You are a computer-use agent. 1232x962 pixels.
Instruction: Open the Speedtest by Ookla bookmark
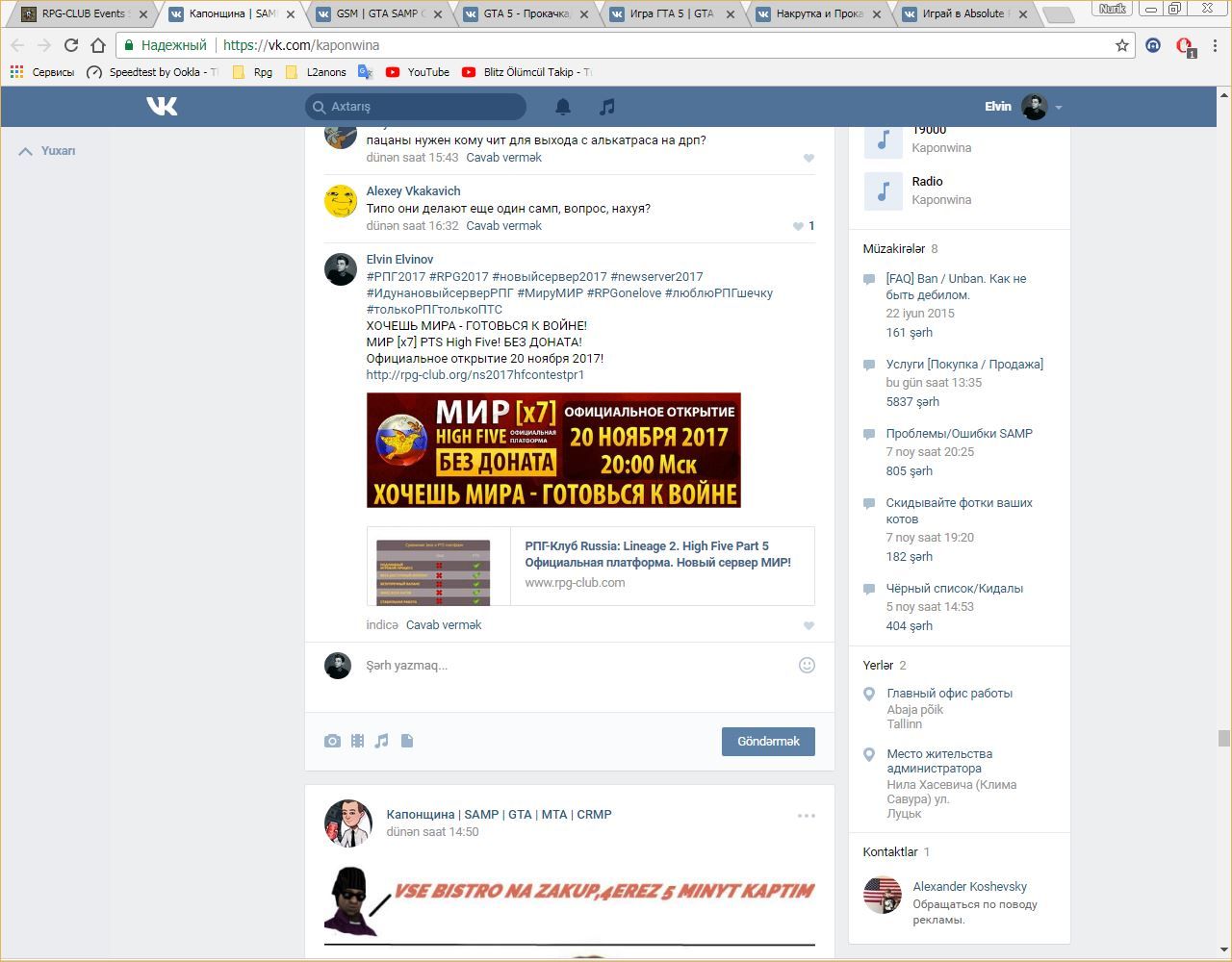point(152,72)
